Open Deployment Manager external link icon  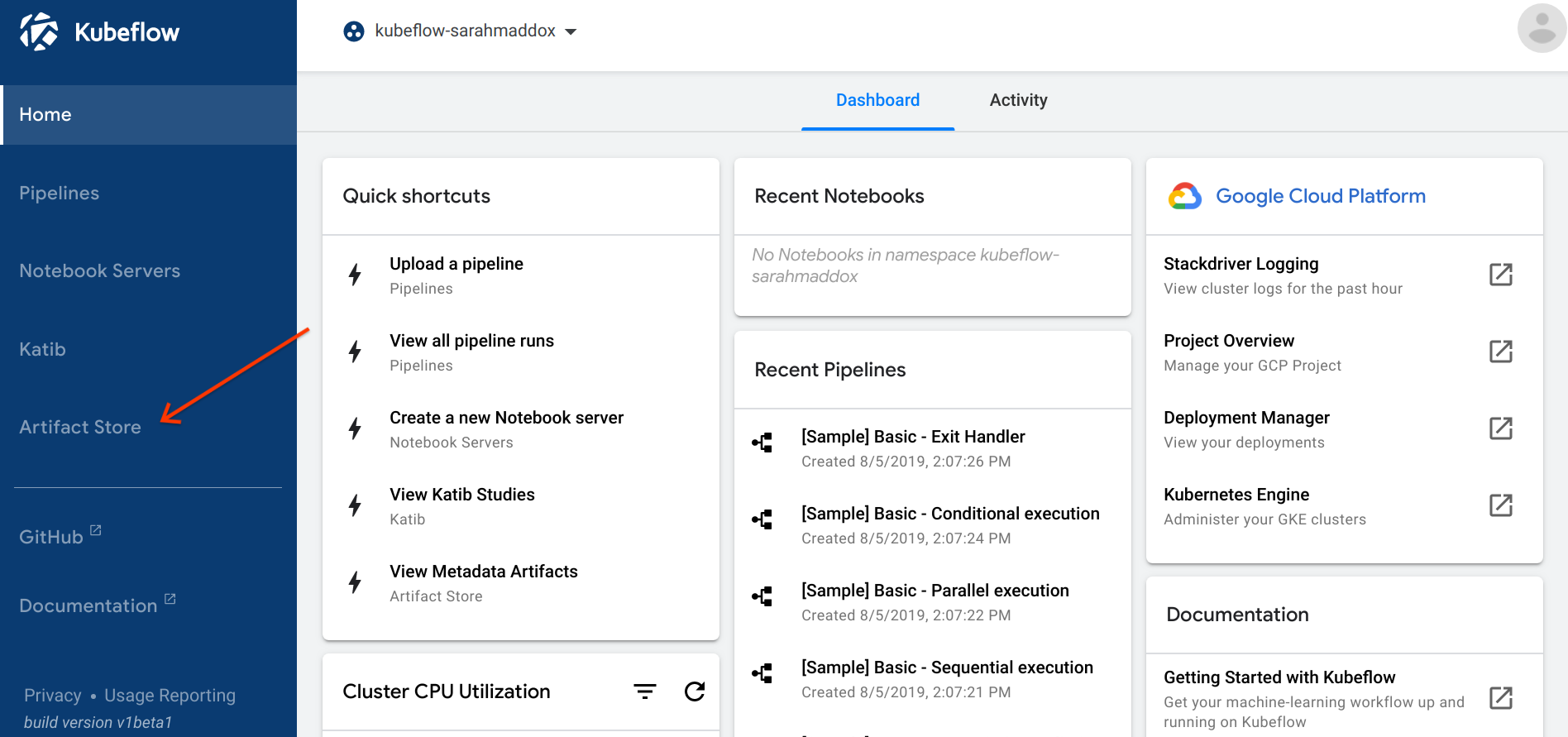click(1501, 428)
